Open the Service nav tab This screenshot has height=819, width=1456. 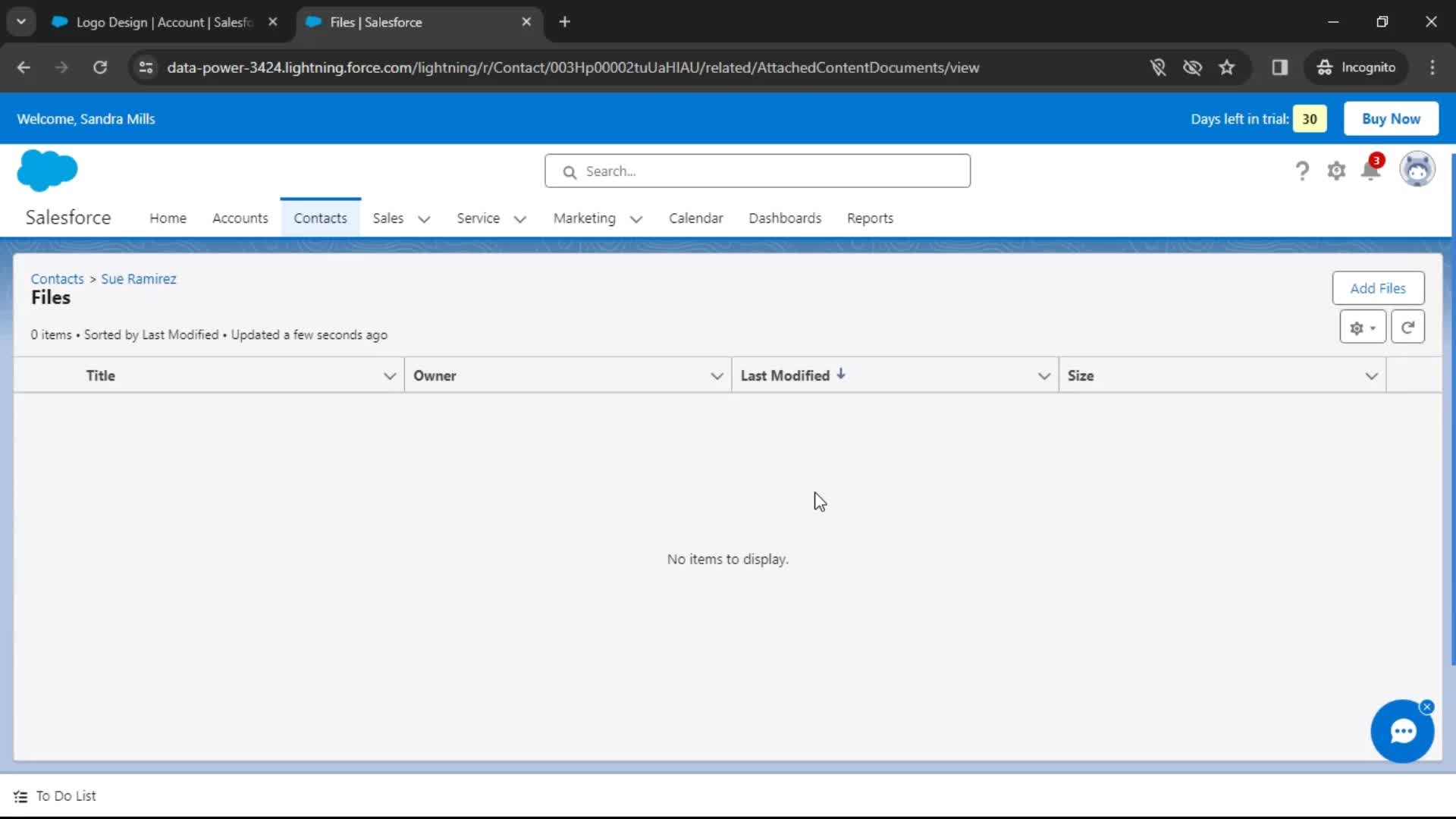pyautogui.click(x=478, y=218)
